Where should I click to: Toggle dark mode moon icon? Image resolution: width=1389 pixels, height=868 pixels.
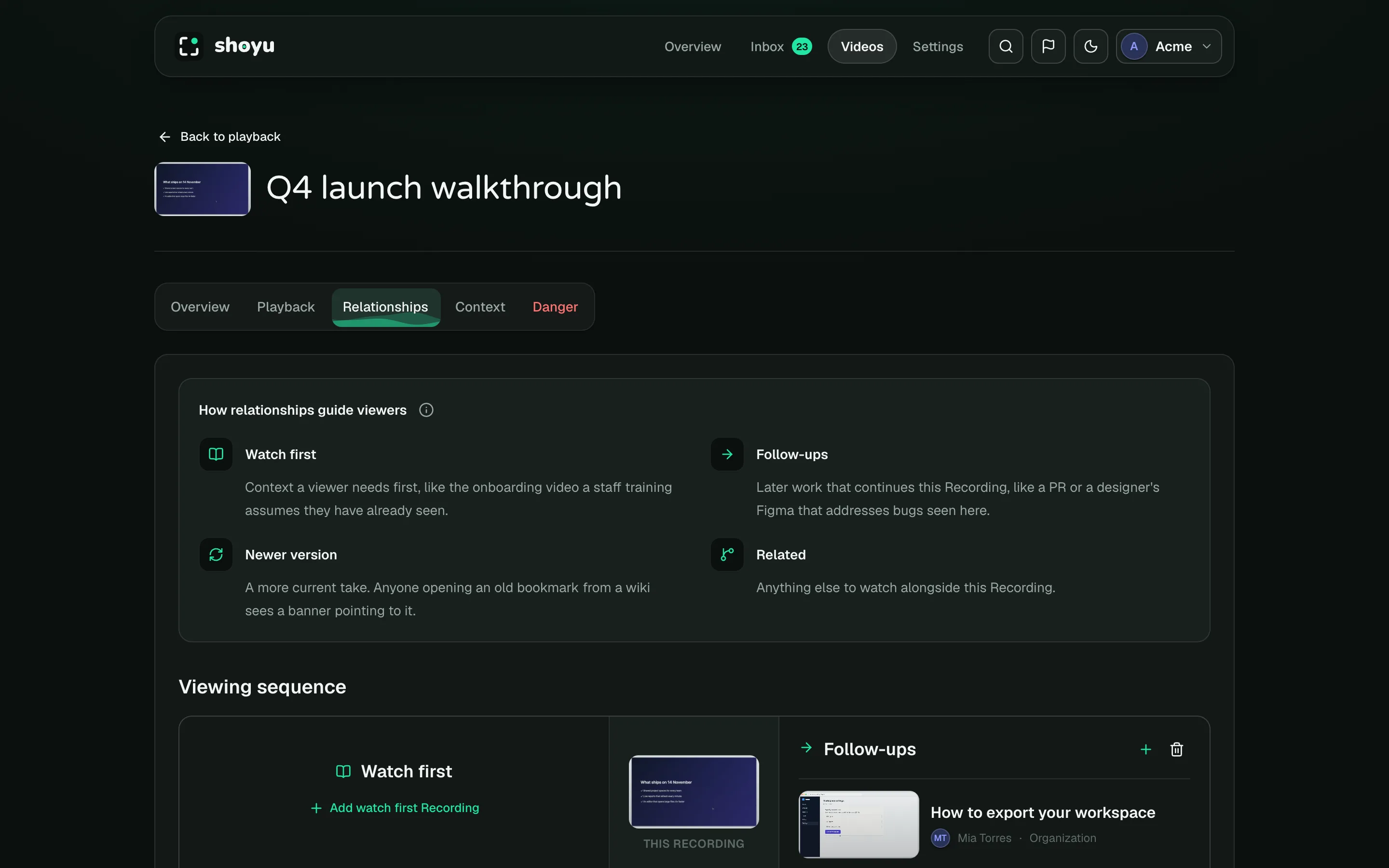(1090, 46)
